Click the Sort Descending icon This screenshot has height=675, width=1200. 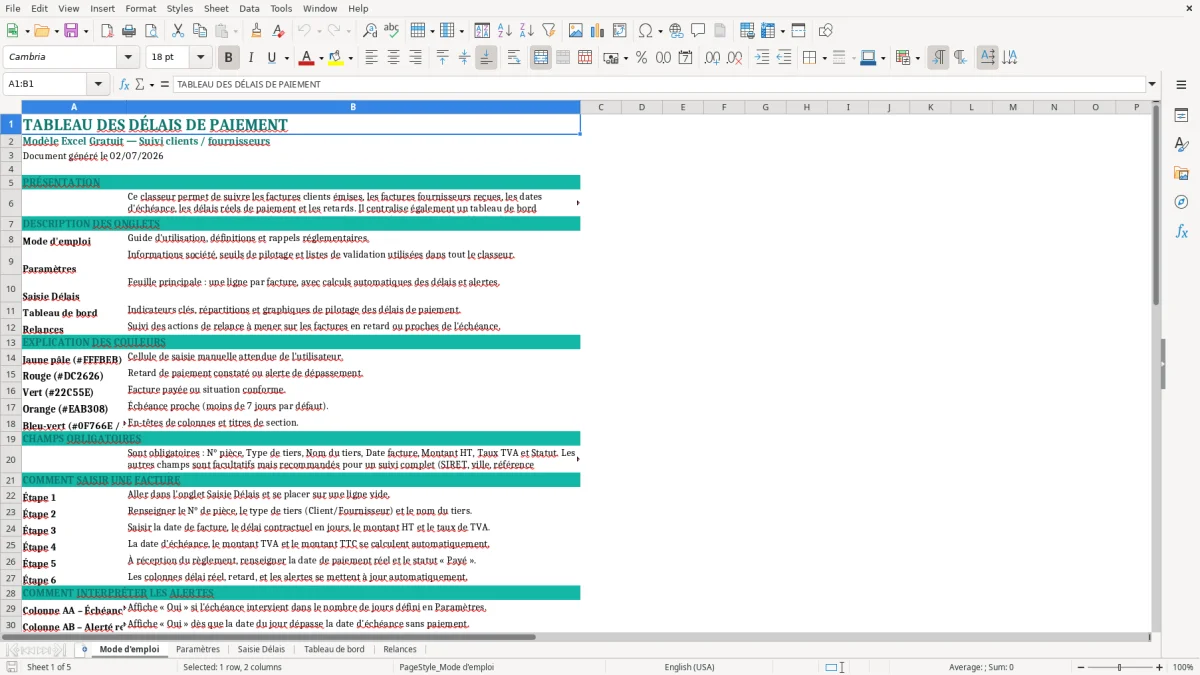click(x=526, y=31)
